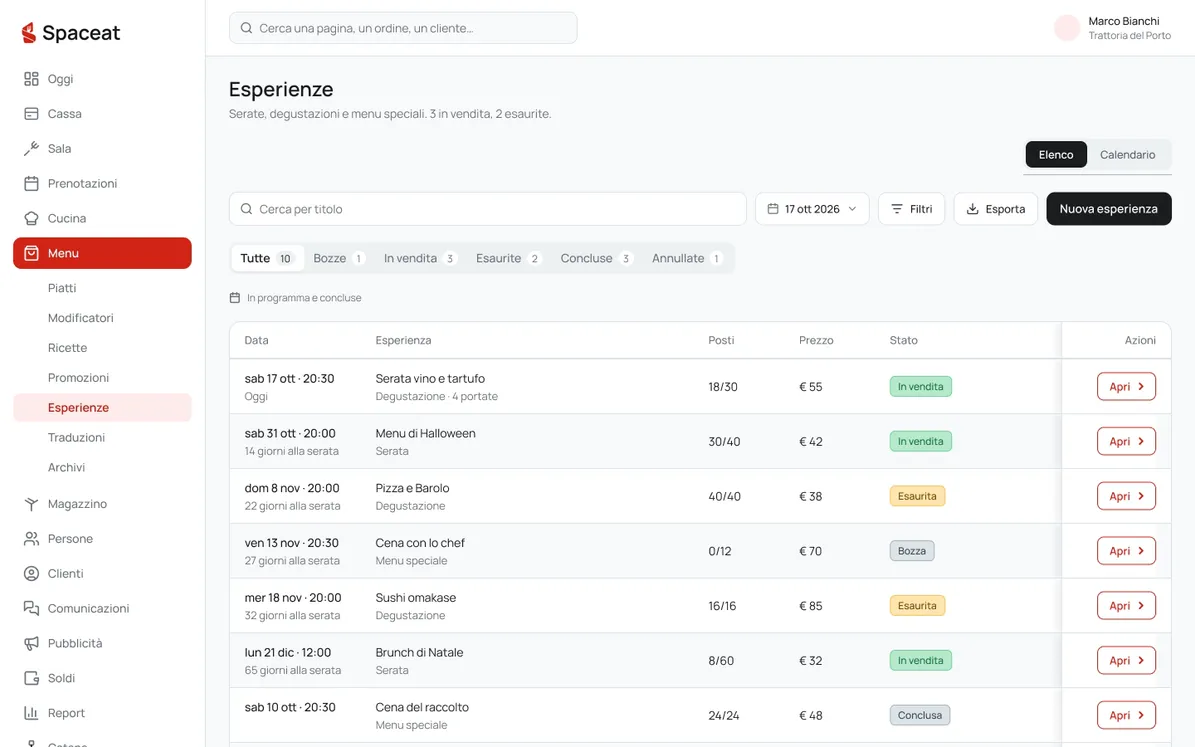
Task: Open the 17 ott 2026 date dropdown
Action: tap(812, 209)
